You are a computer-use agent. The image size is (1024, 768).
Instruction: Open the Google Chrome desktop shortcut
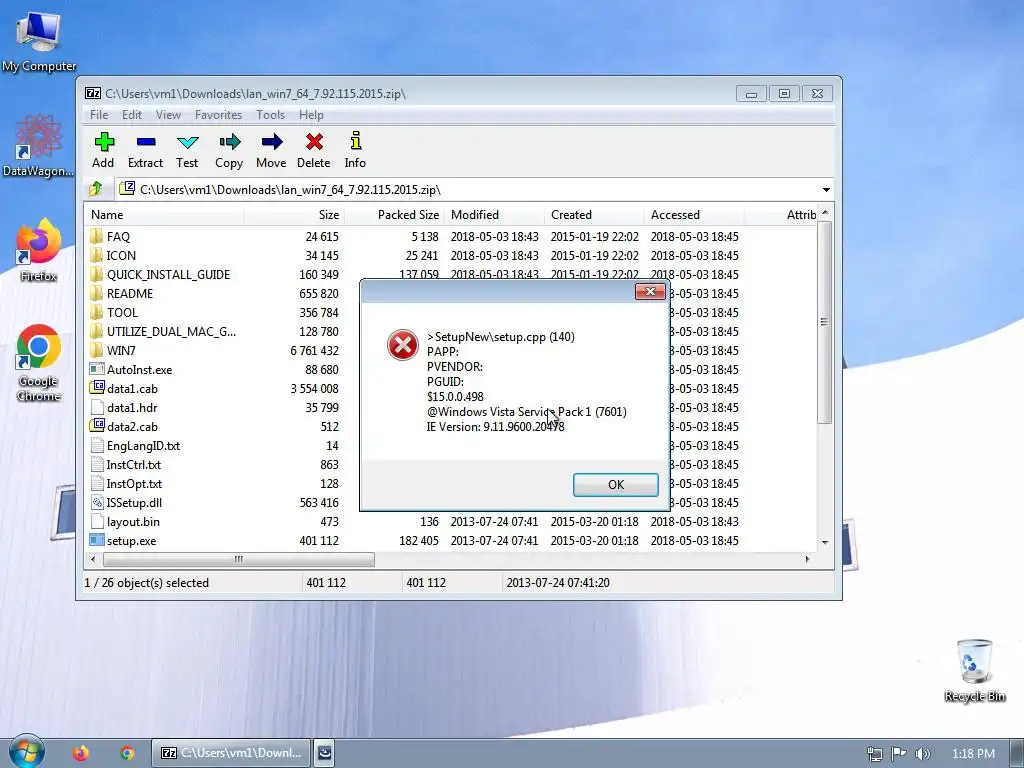pos(38,362)
